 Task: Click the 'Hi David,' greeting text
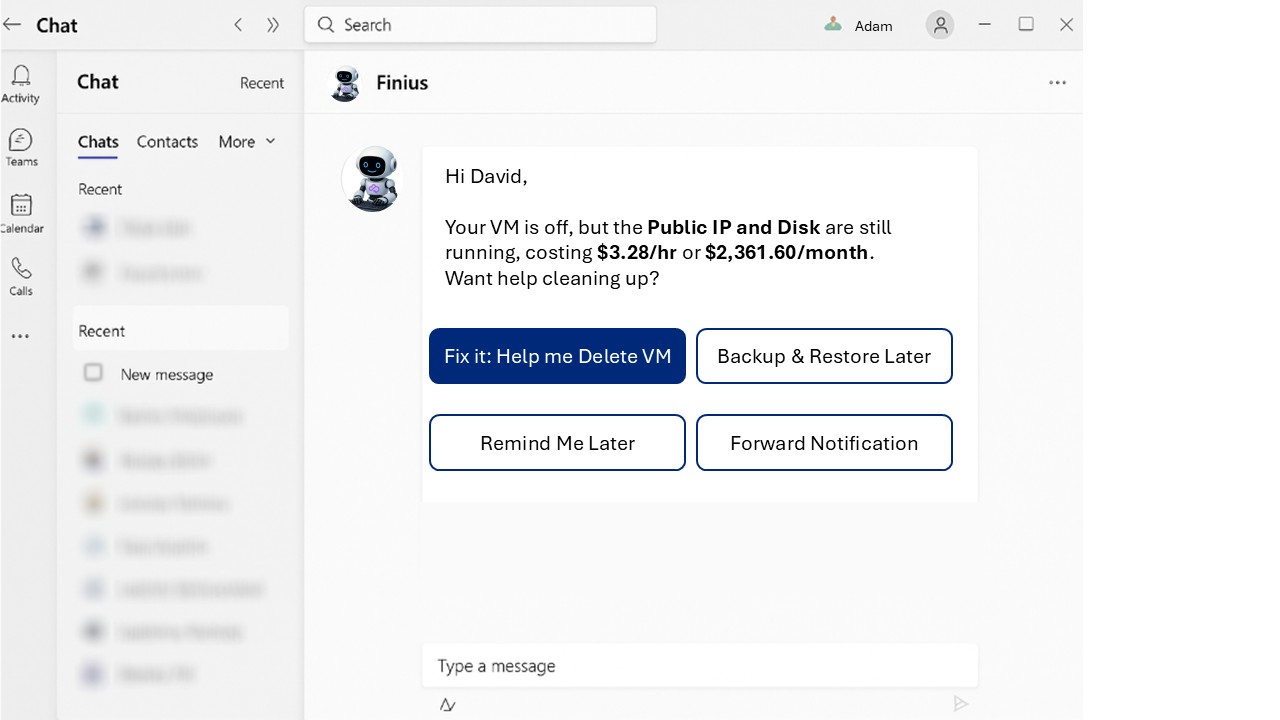(486, 177)
